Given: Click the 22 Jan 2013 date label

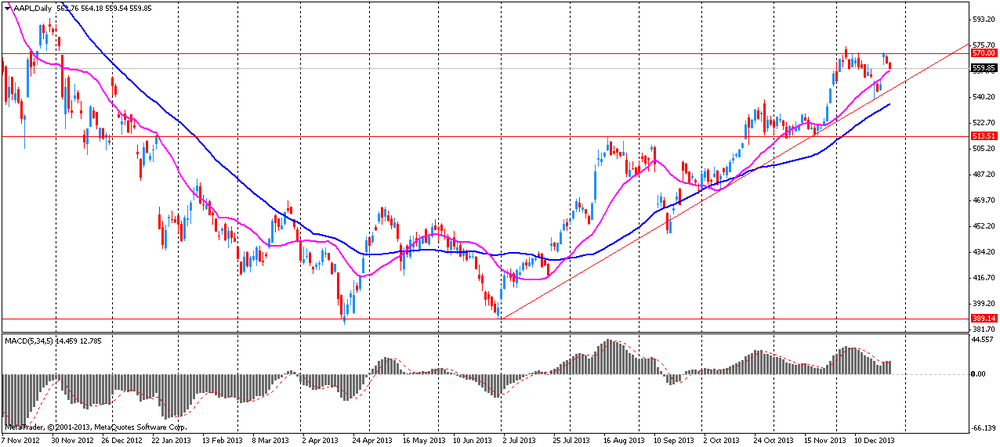Looking at the screenshot, I should pyautogui.click(x=172, y=440).
